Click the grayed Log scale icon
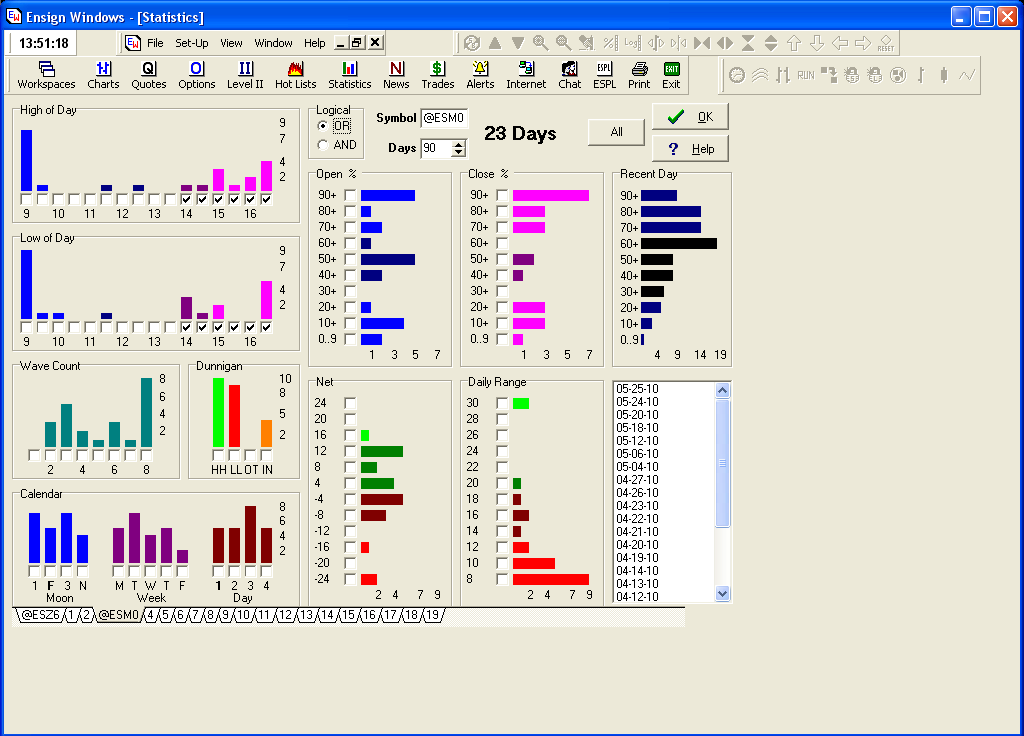Image resolution: width=1024 pixels, height=736 pixels. pos(632,43)
